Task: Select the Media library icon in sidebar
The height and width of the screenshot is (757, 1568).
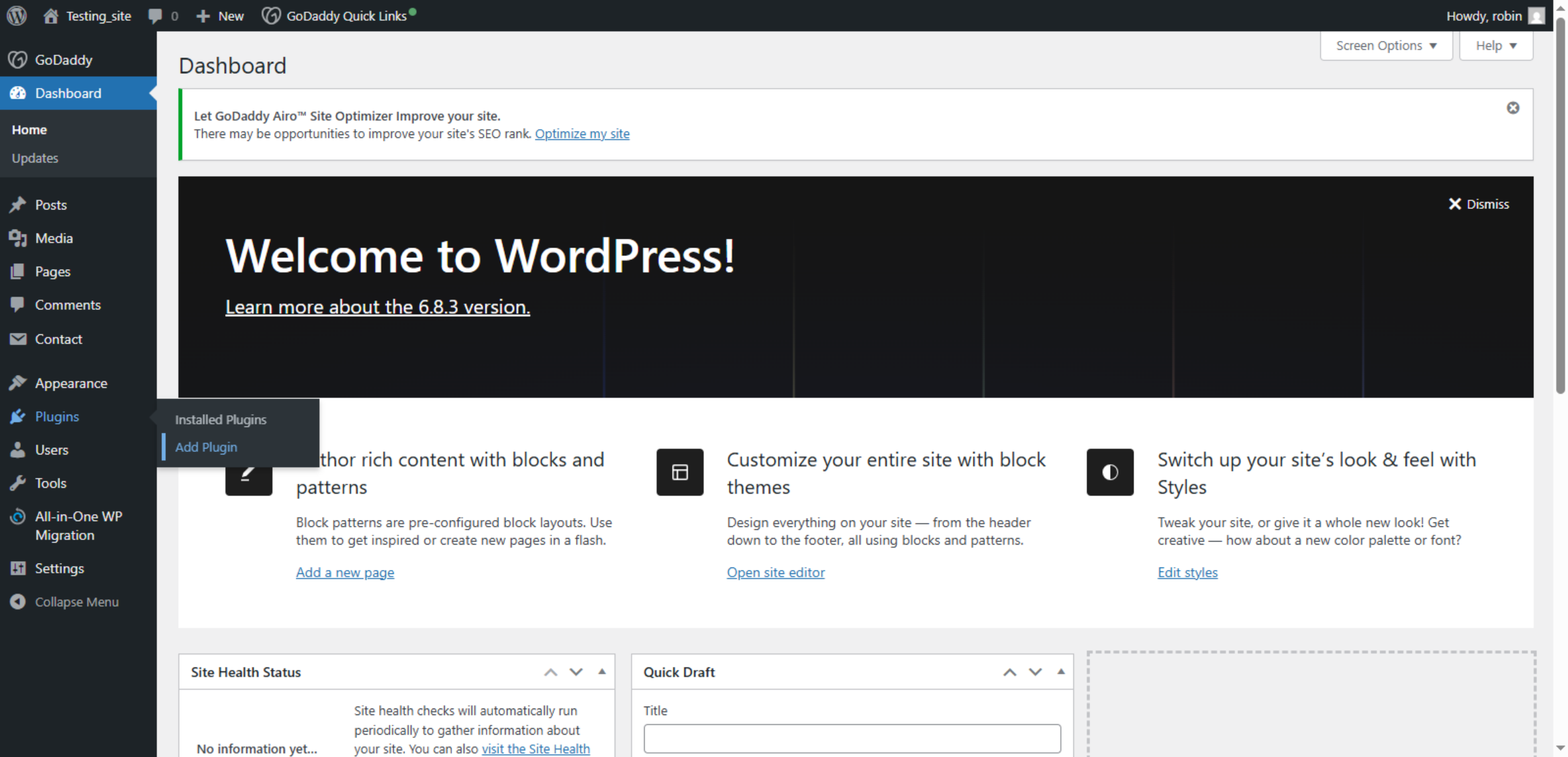Action: click(18, 238)
